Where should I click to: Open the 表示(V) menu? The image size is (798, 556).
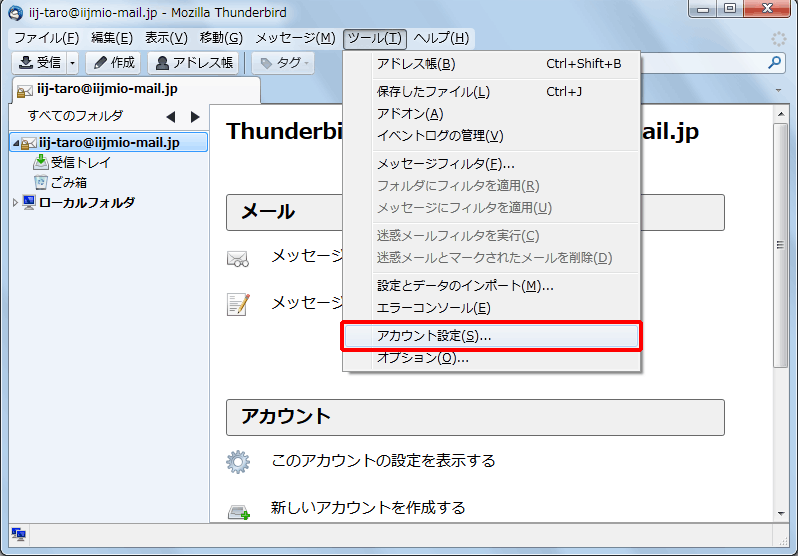166,38
